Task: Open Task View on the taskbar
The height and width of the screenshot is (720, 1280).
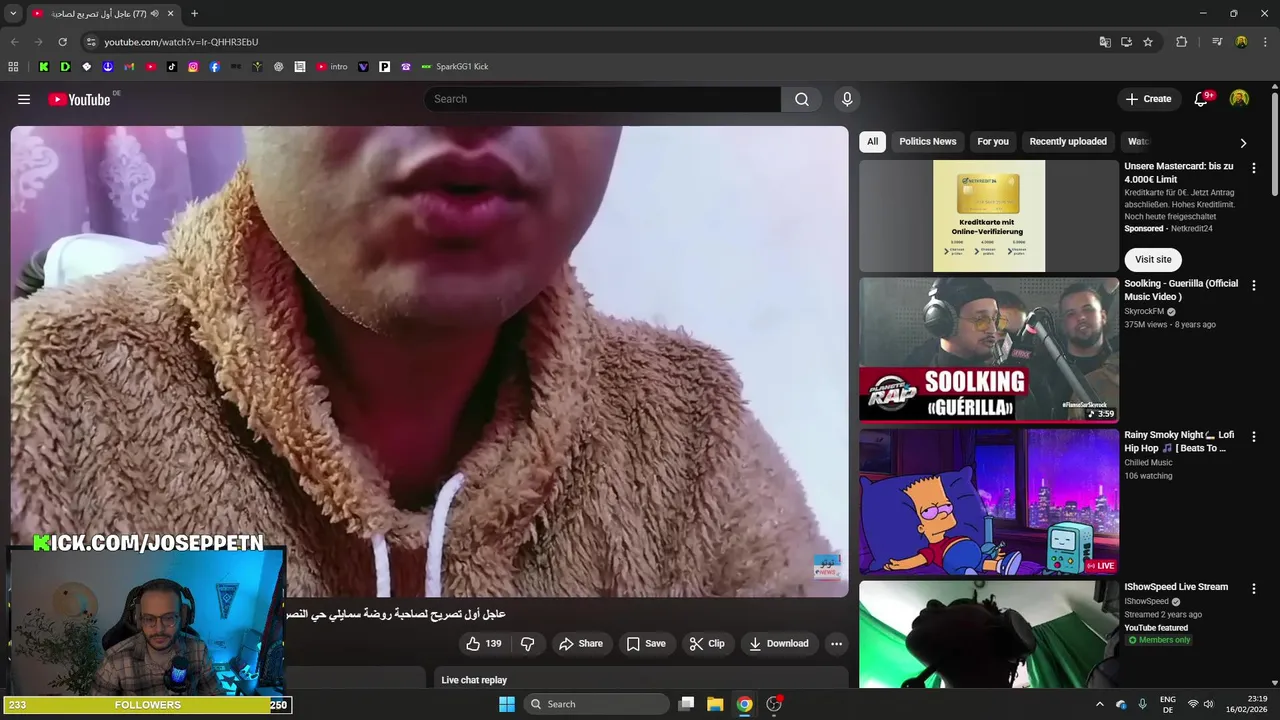Action: click(x=686, y=704)
